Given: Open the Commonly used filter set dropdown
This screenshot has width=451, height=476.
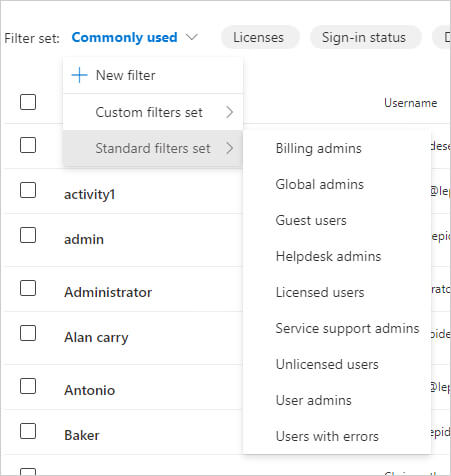Looking at the screenshot, I should 135,37.
